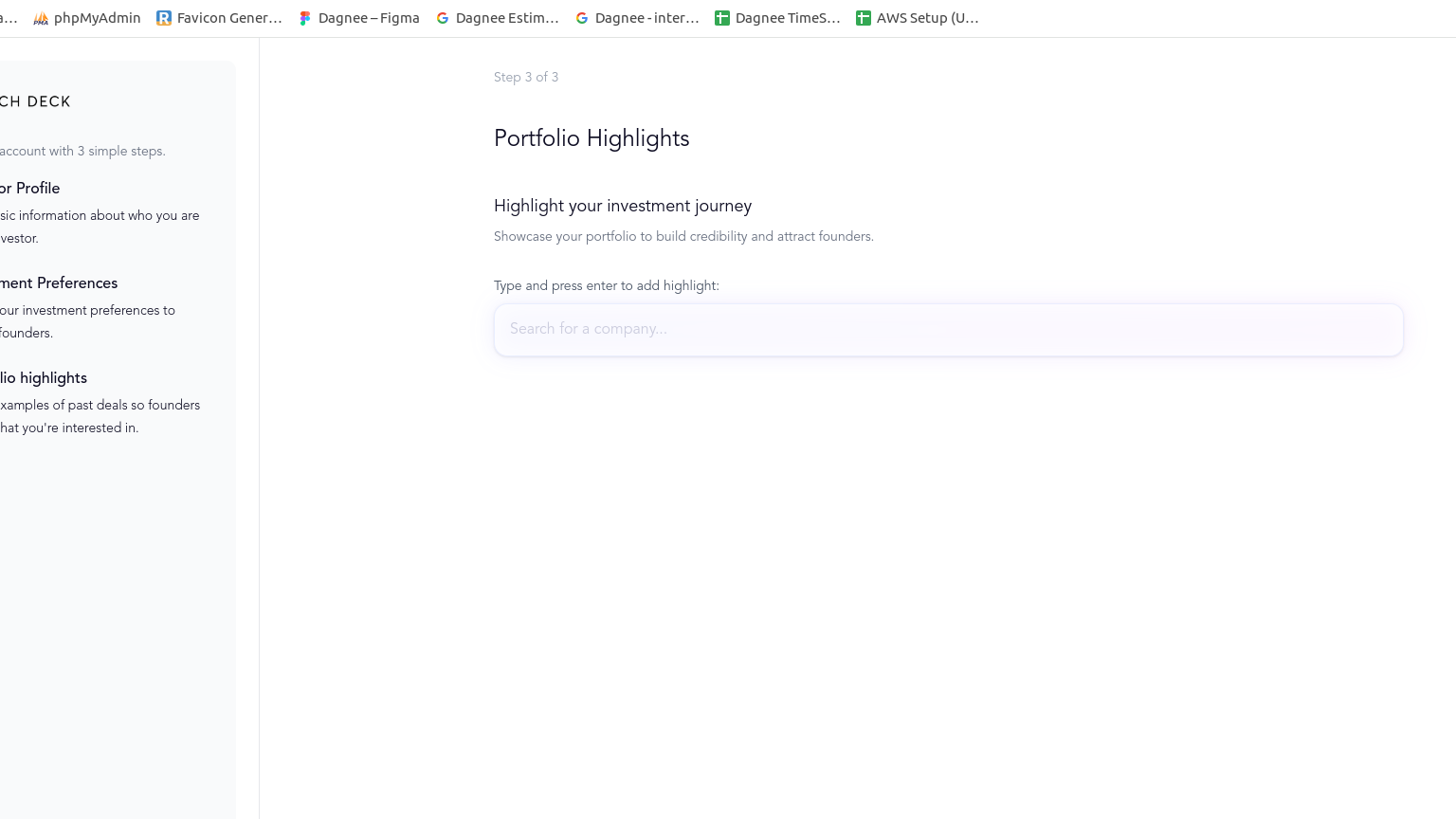The width and height of the screenshot is (1456, 819).
Task: Select the Portfolio highlights sidebar step
Action: tap(44, 377)
